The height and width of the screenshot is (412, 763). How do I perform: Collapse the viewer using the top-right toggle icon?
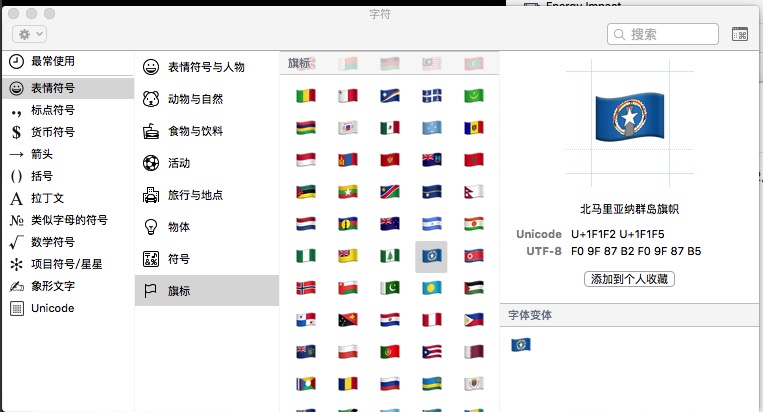[740, 34]
